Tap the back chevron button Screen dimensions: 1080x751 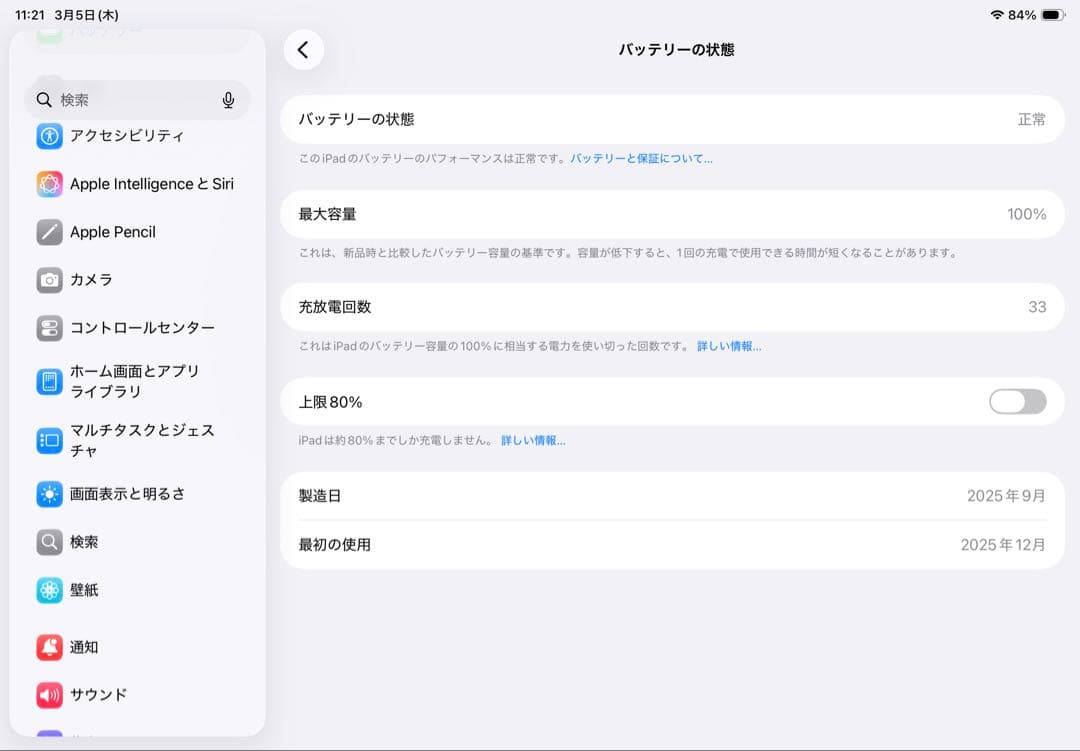(304, 50)
